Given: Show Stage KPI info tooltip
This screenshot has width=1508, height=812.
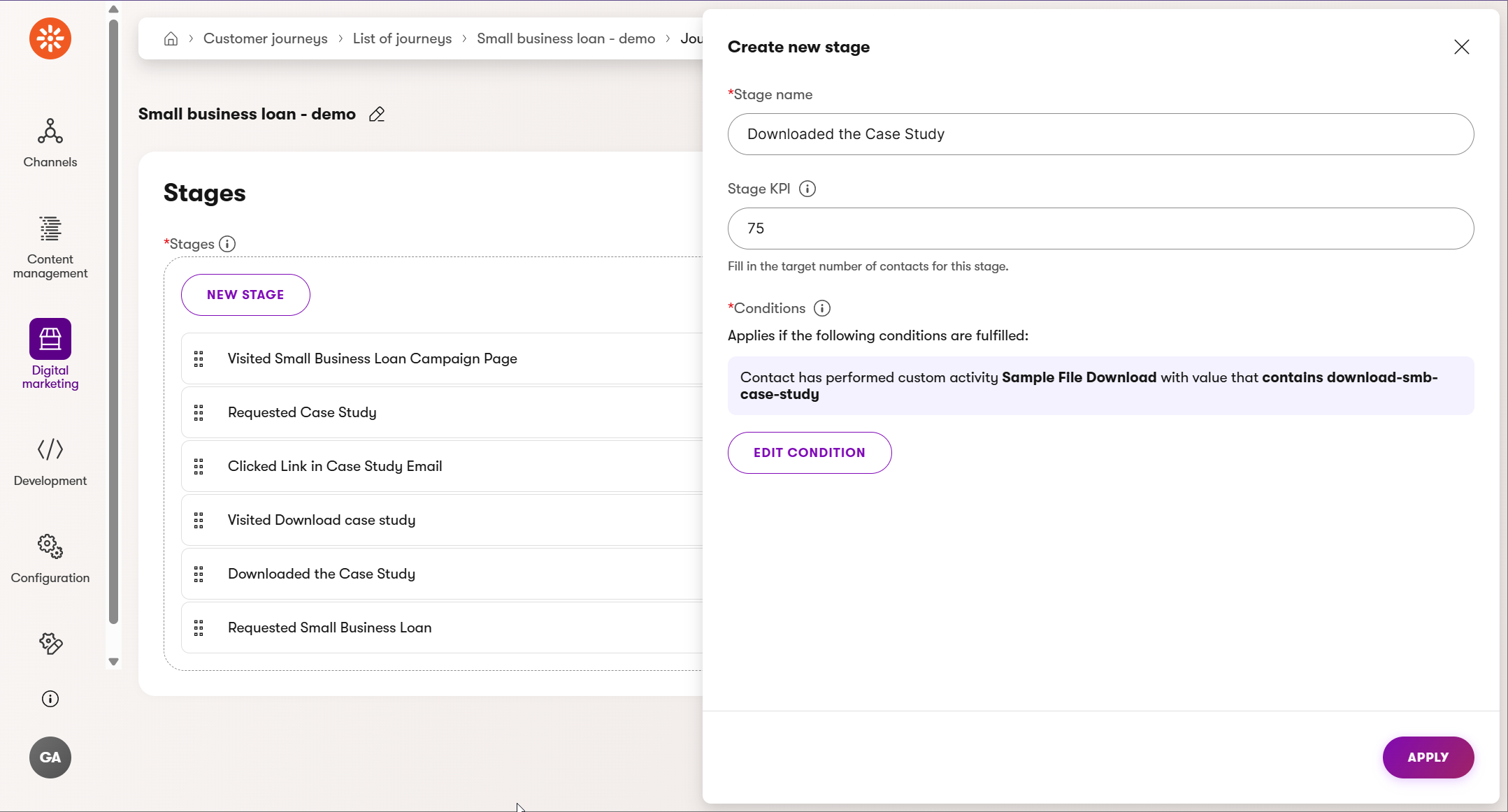Looking at the screenshot, I should 807,189.
